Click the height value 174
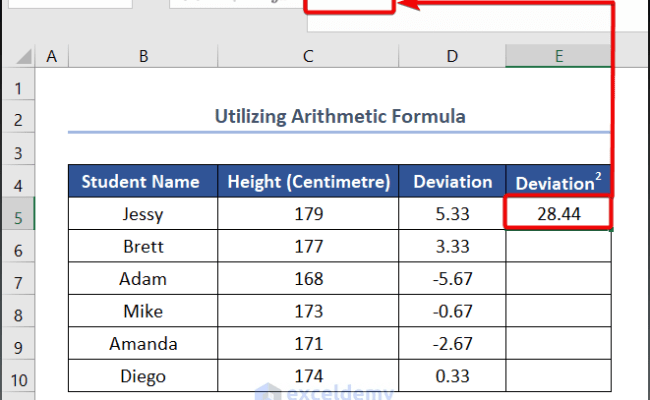Screen dimensions: 650x400 tap(308, 376)
